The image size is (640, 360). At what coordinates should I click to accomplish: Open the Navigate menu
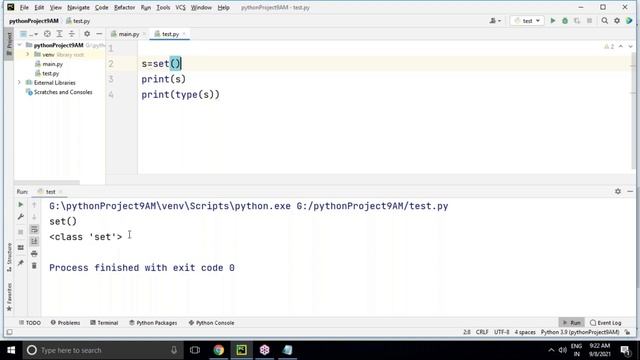coord(78,7)
